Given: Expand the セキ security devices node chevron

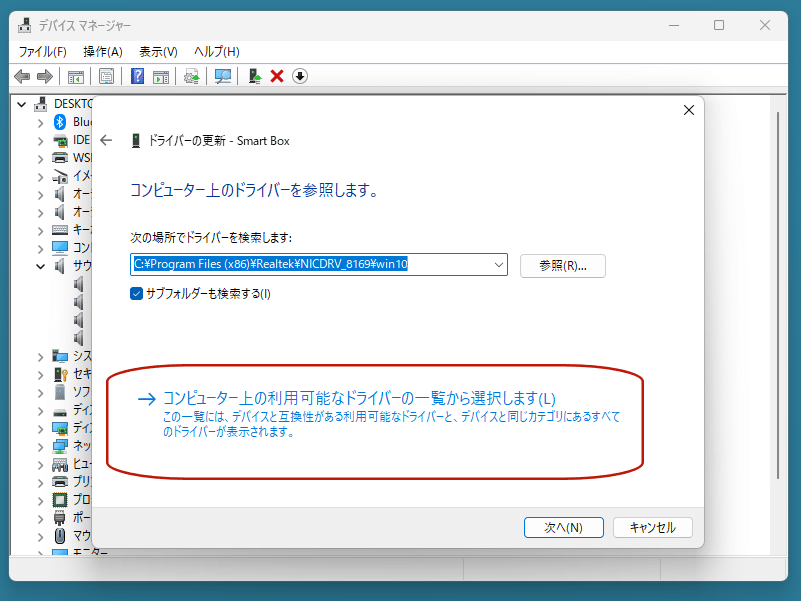Looking at the screenshot, I should point(40,375).
